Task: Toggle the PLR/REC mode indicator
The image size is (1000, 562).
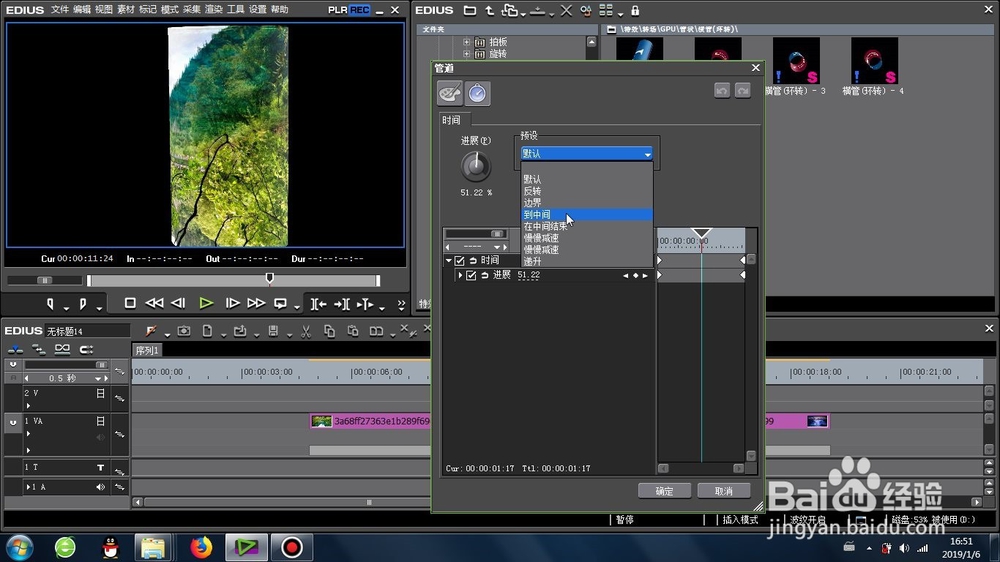Action: [349, 10]
